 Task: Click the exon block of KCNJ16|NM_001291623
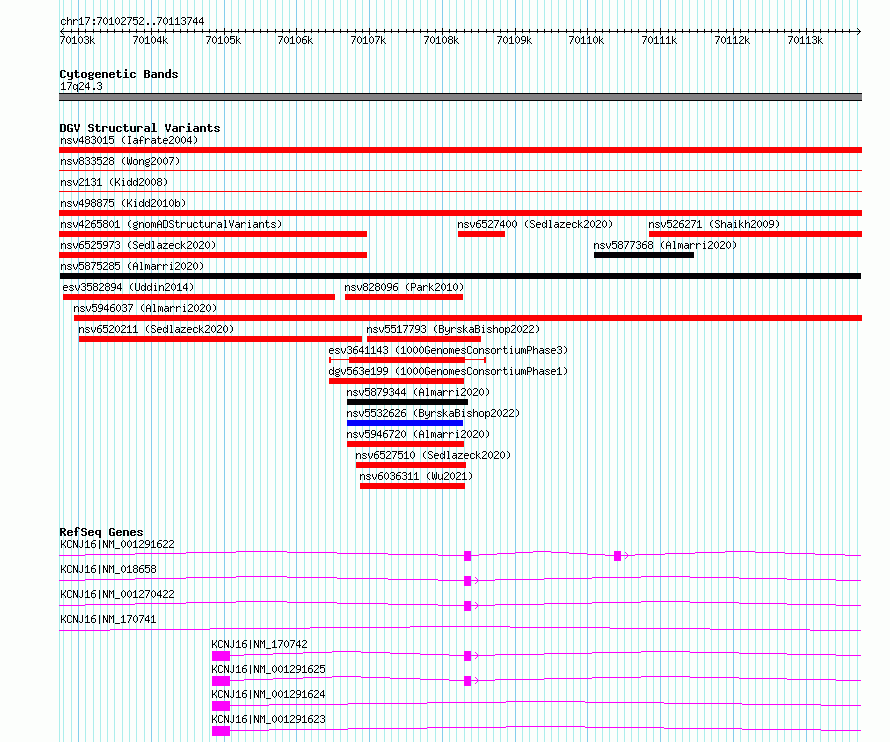[221, 731]
